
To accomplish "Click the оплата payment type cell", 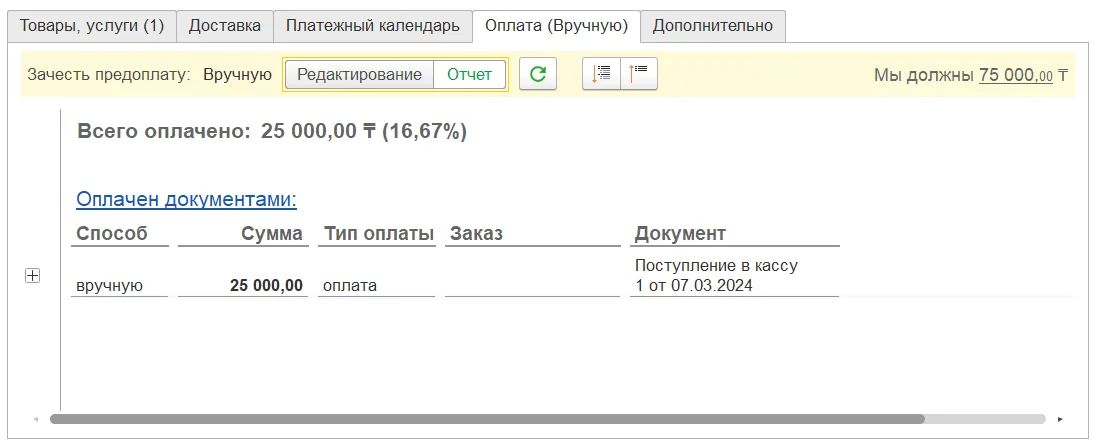I will pyautogui.click(x=350, y=285).
